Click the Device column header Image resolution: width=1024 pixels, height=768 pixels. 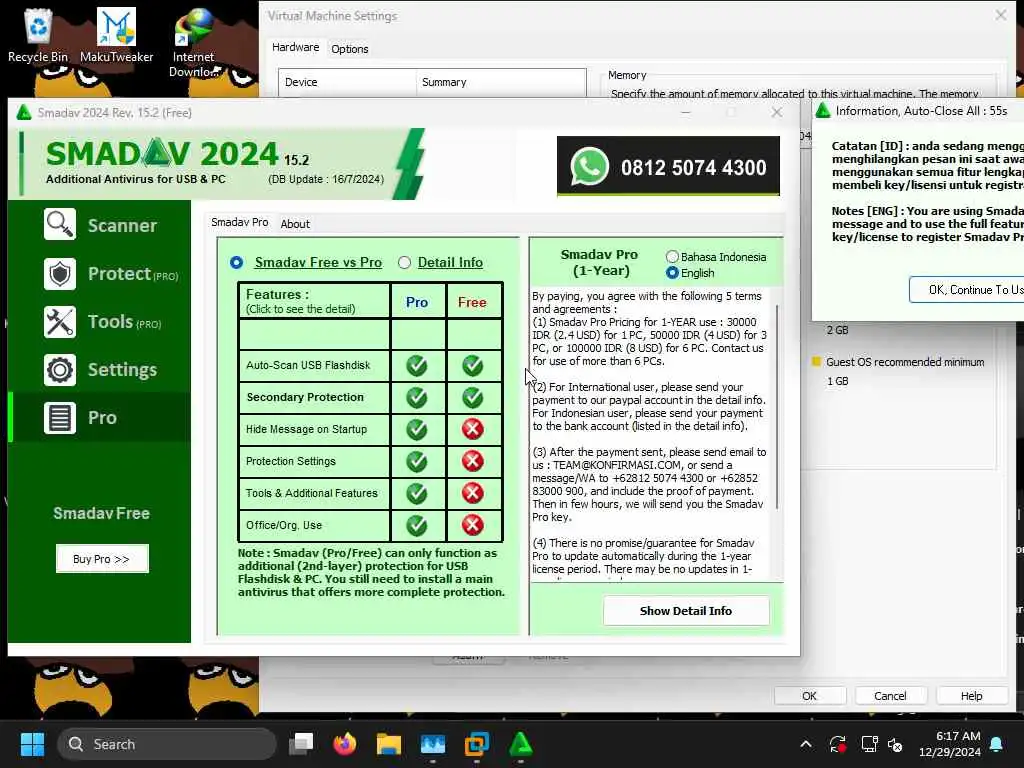coord(347,82)
